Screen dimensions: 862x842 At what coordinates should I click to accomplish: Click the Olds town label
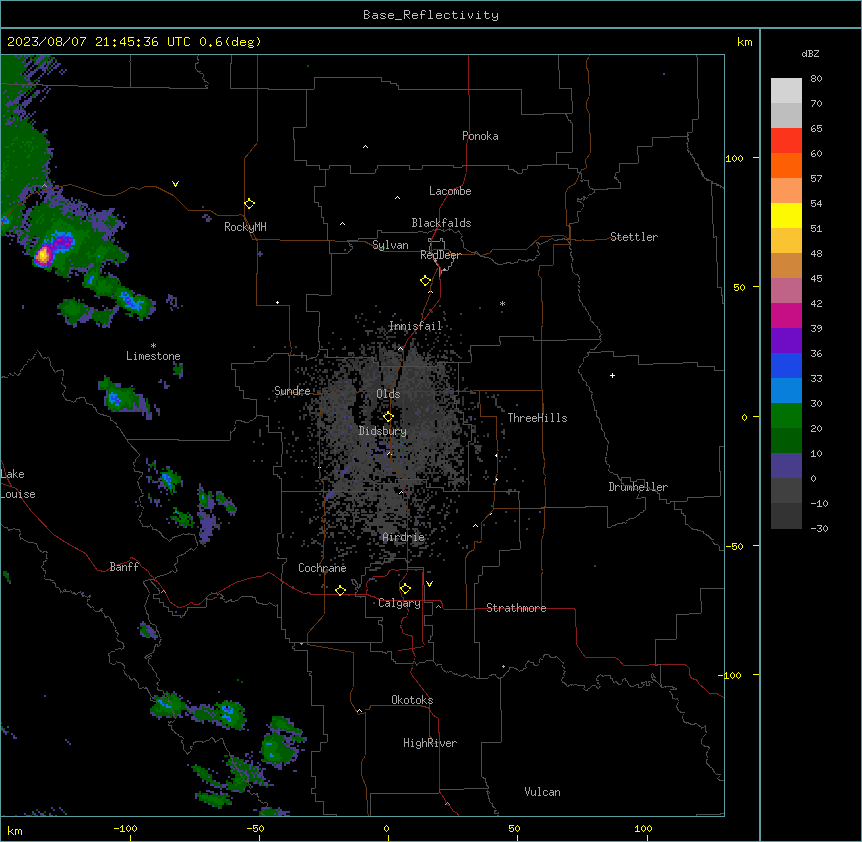click(x=388, y=394)
